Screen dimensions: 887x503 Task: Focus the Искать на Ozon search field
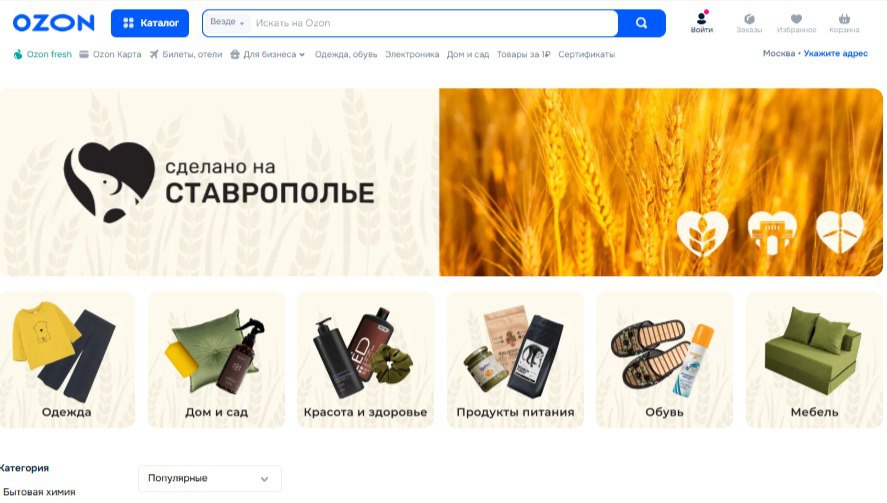tap(433, 23)
